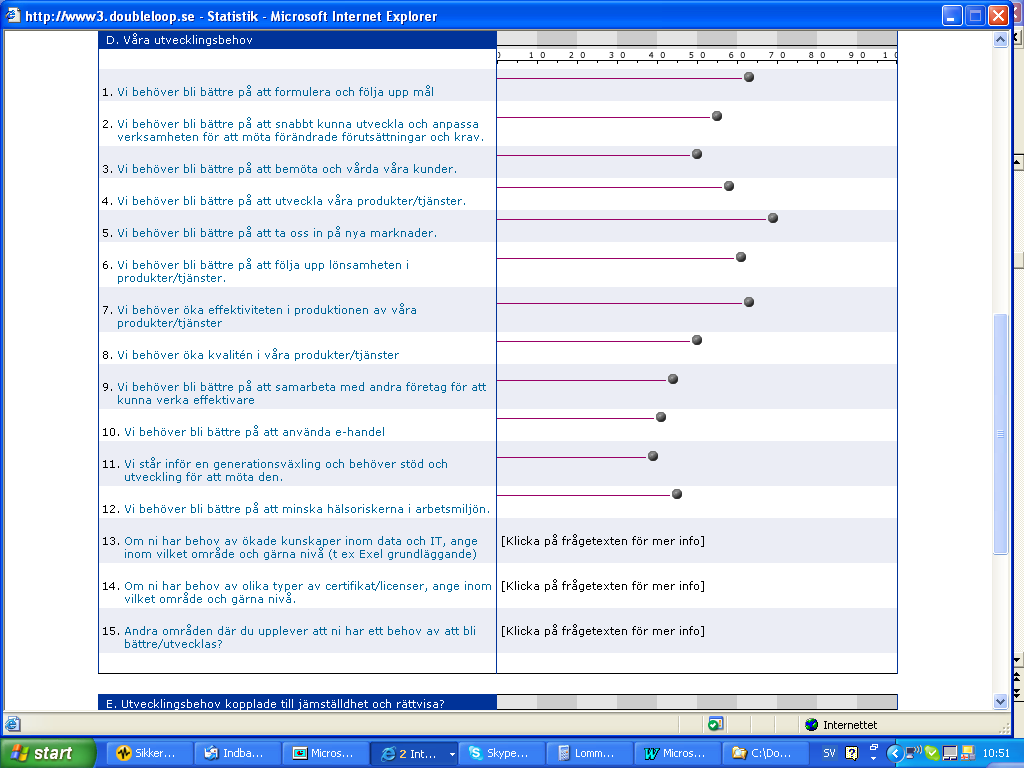
Task: Click the info placeholder text for question 15
Action: (603, 632)
